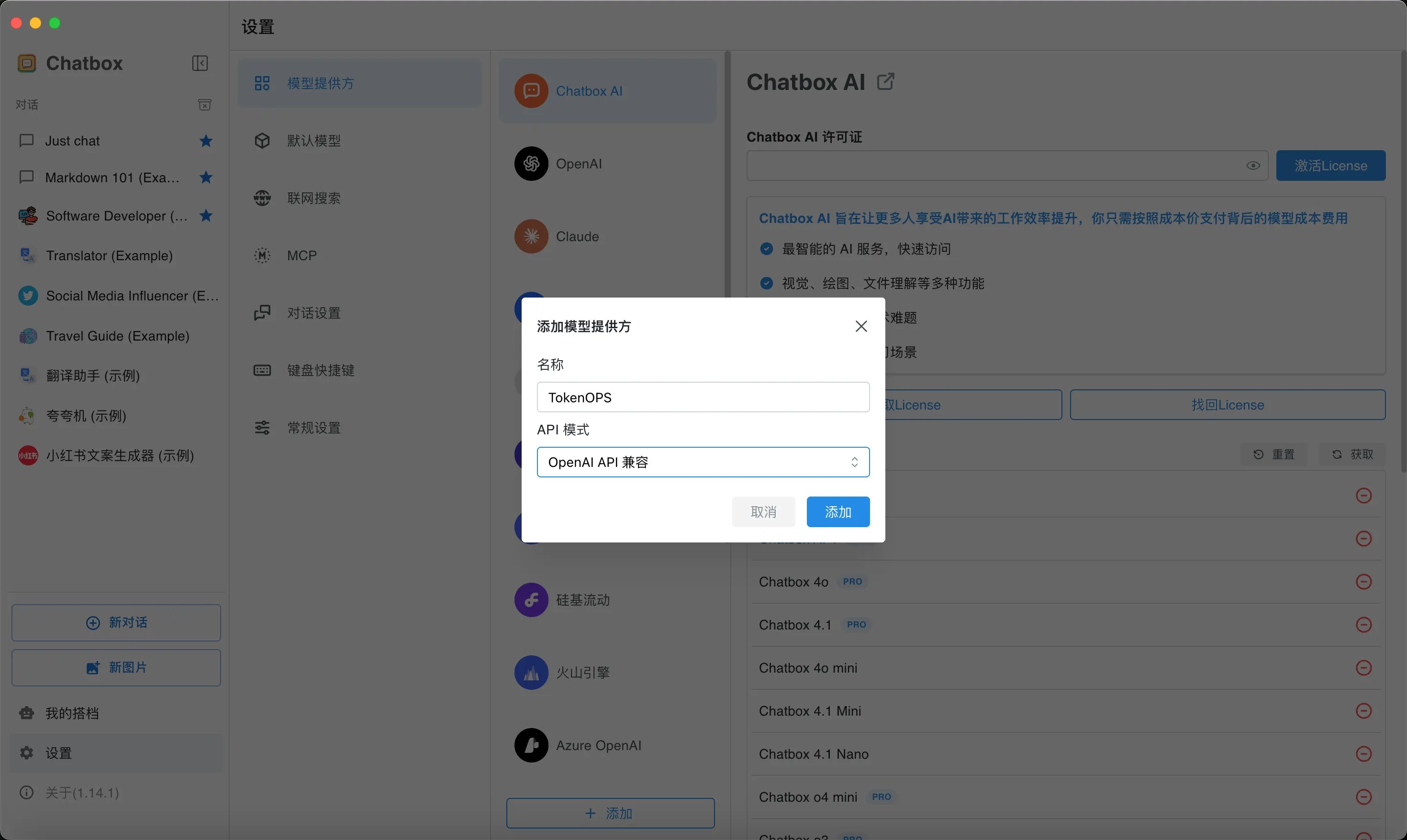Open the 关于(1.14.1) about entry
The height and width of the screenshot is (840, 1407).
[x=115, y=793]
